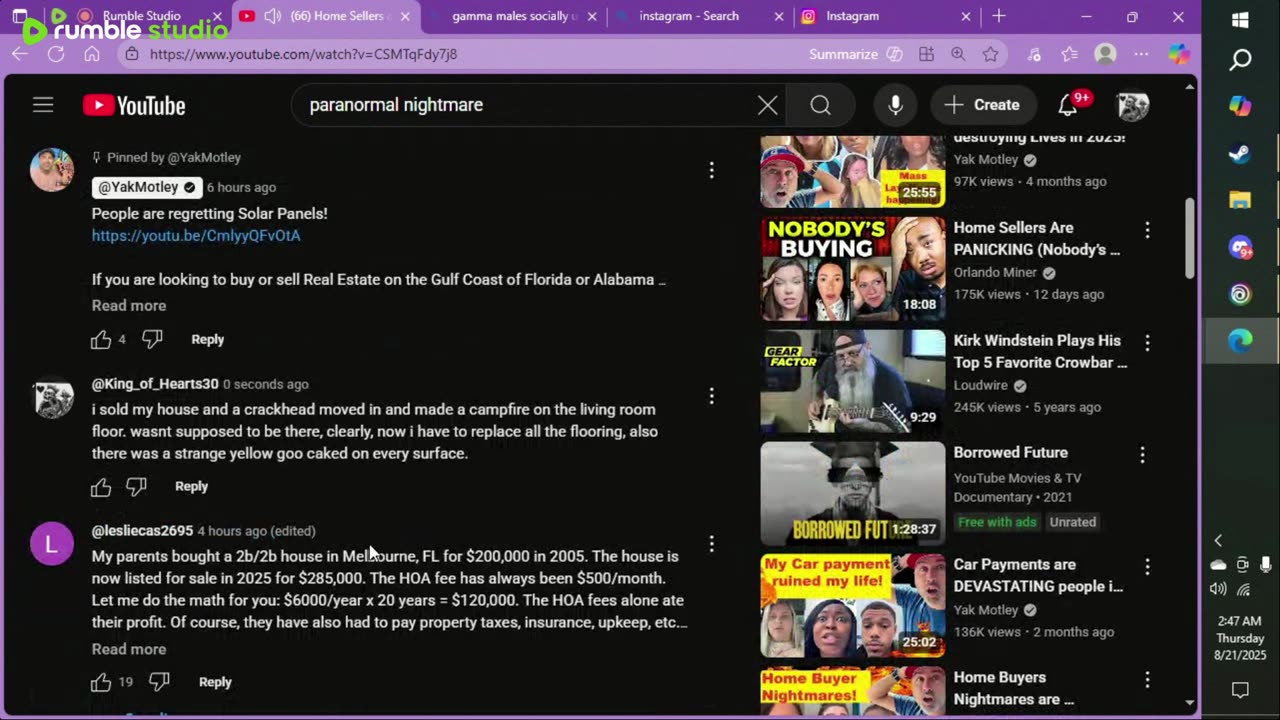Screen dimensions: 1280x720
Task: Open the NOBODY'S BUYING video thumbnail
Action: point(852,269)
